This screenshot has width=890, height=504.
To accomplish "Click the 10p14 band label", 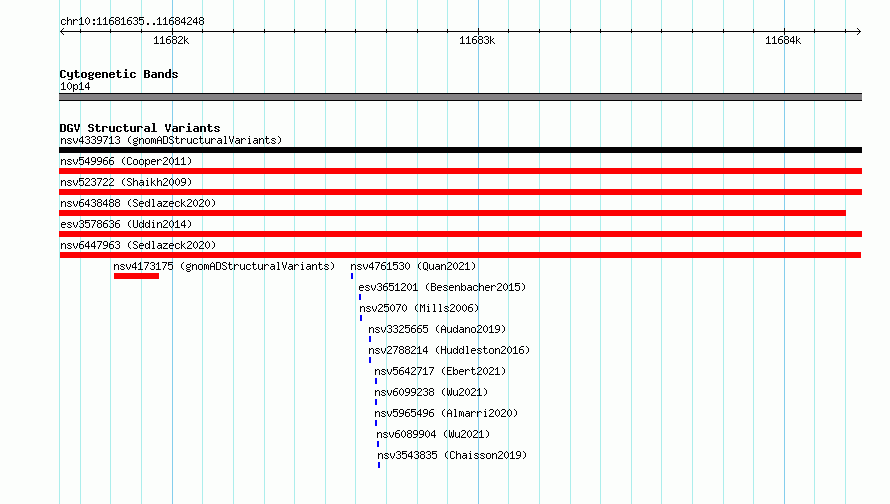I will tap(75, 86).
